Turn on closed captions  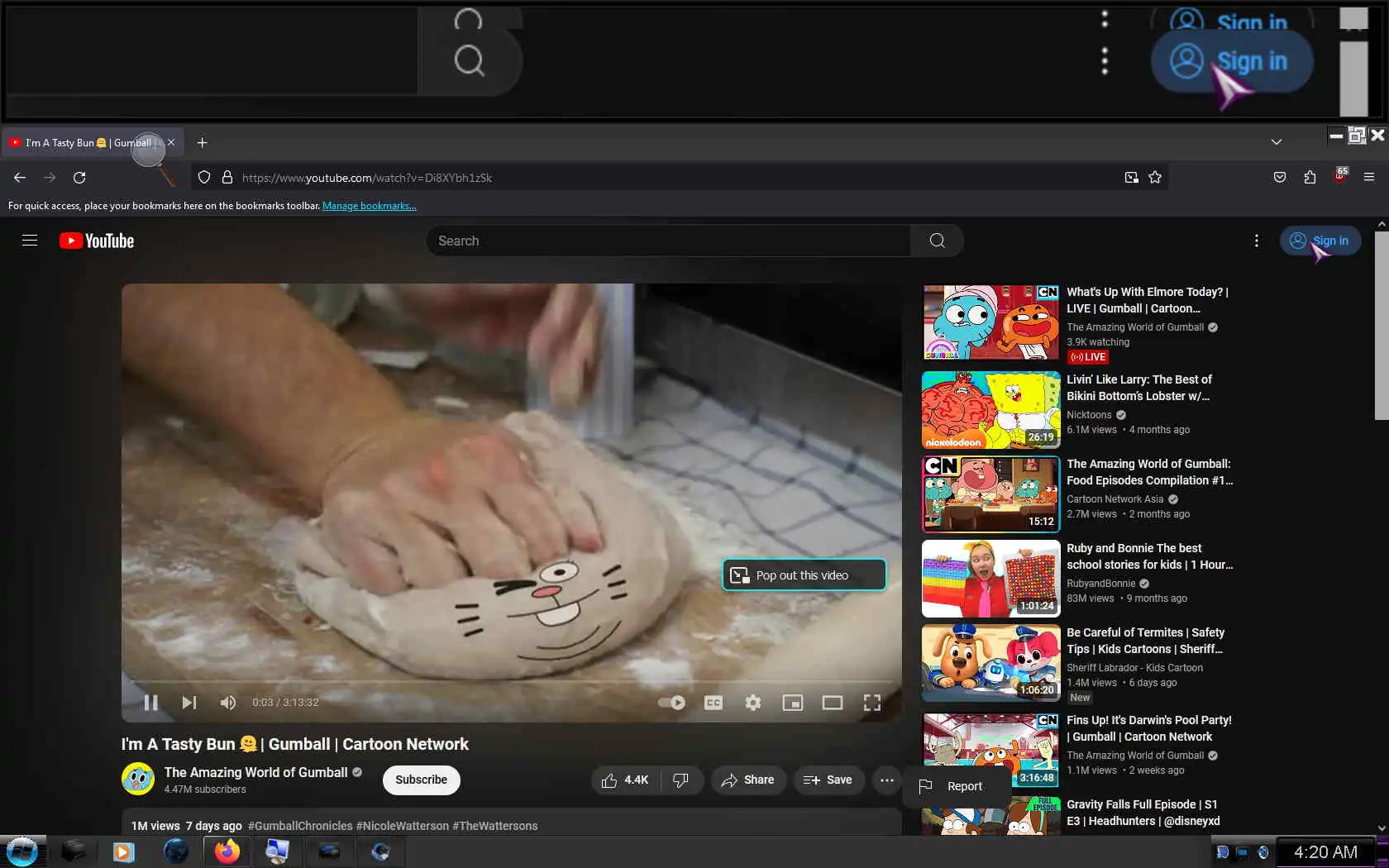coord(713,703)
